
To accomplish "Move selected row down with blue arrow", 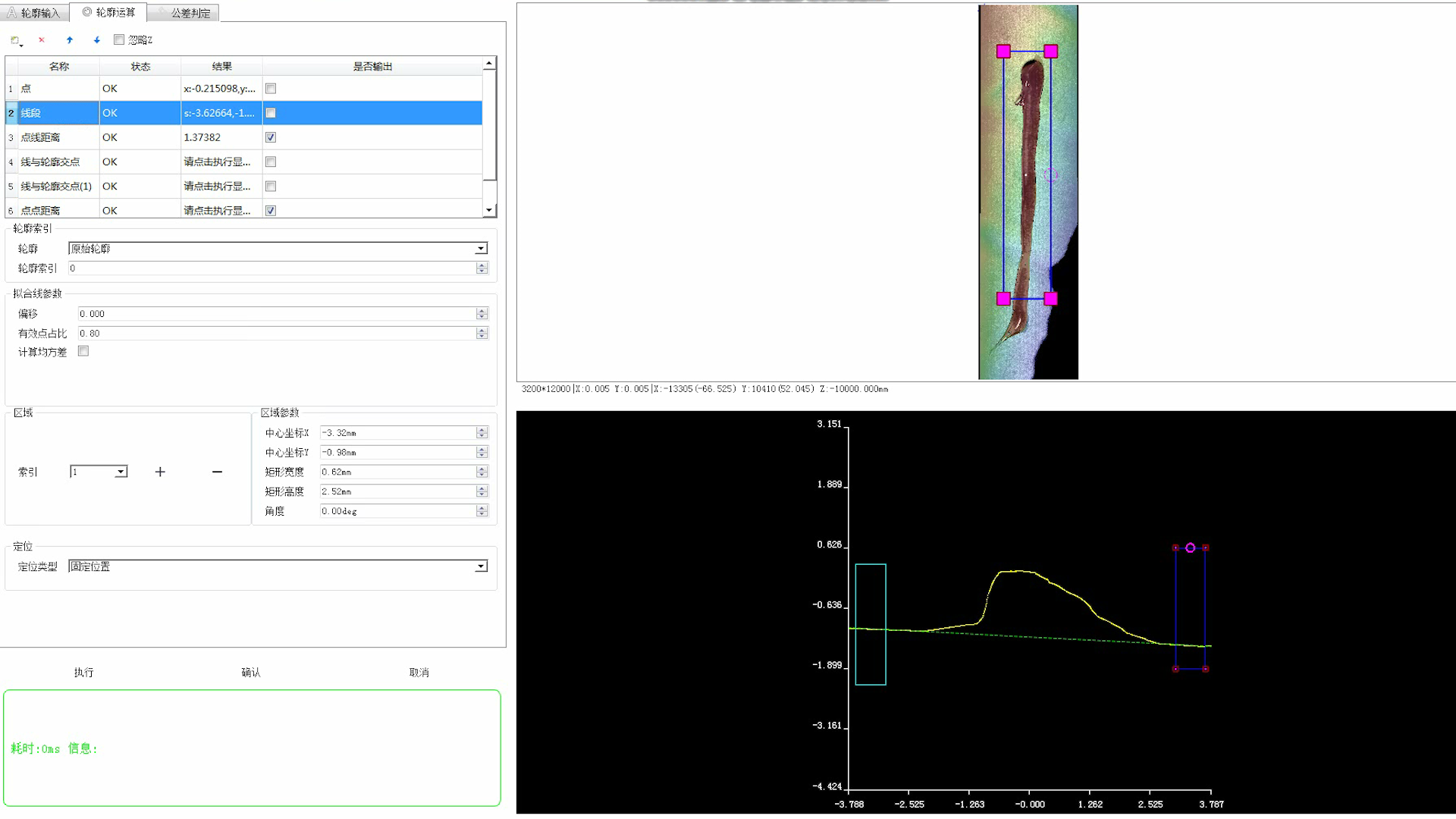I will click(97, 40).
